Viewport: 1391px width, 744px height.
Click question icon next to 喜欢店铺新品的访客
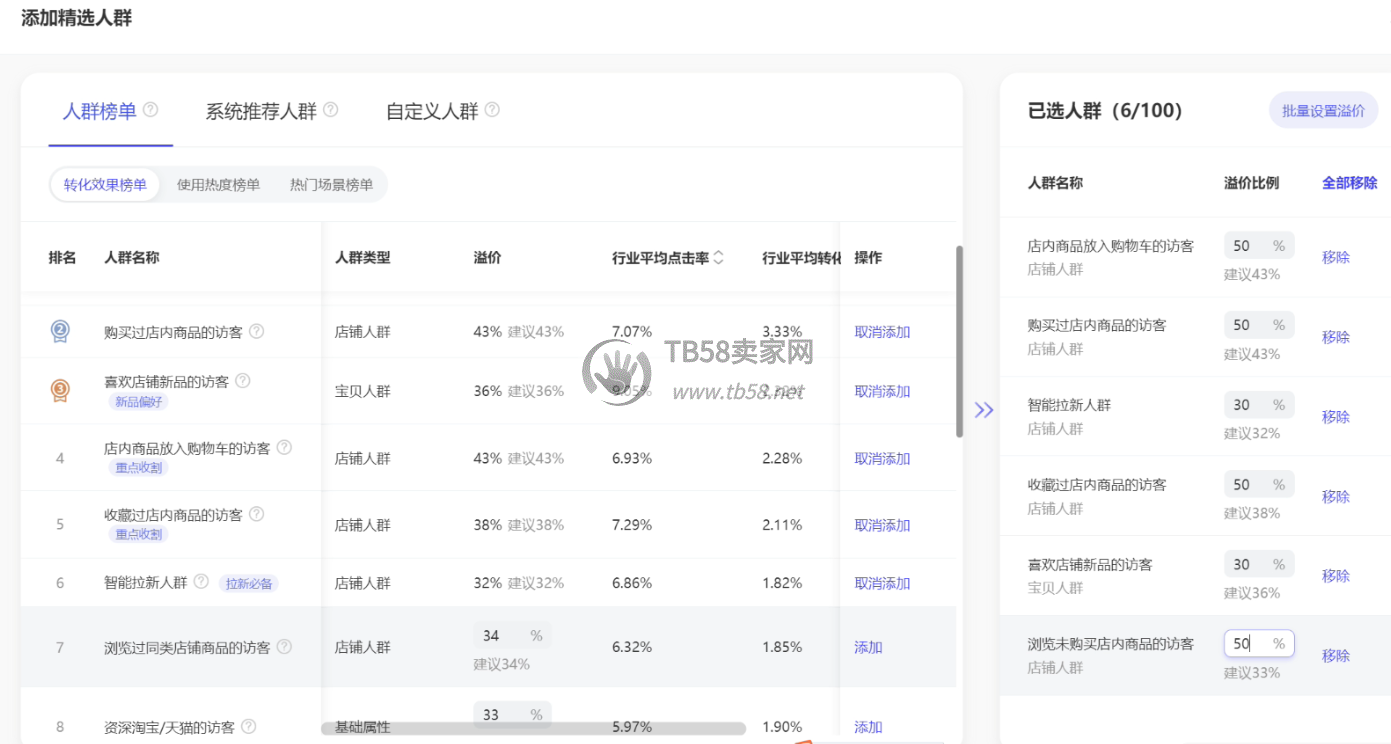pyautogui.click(x=242, y=381)
